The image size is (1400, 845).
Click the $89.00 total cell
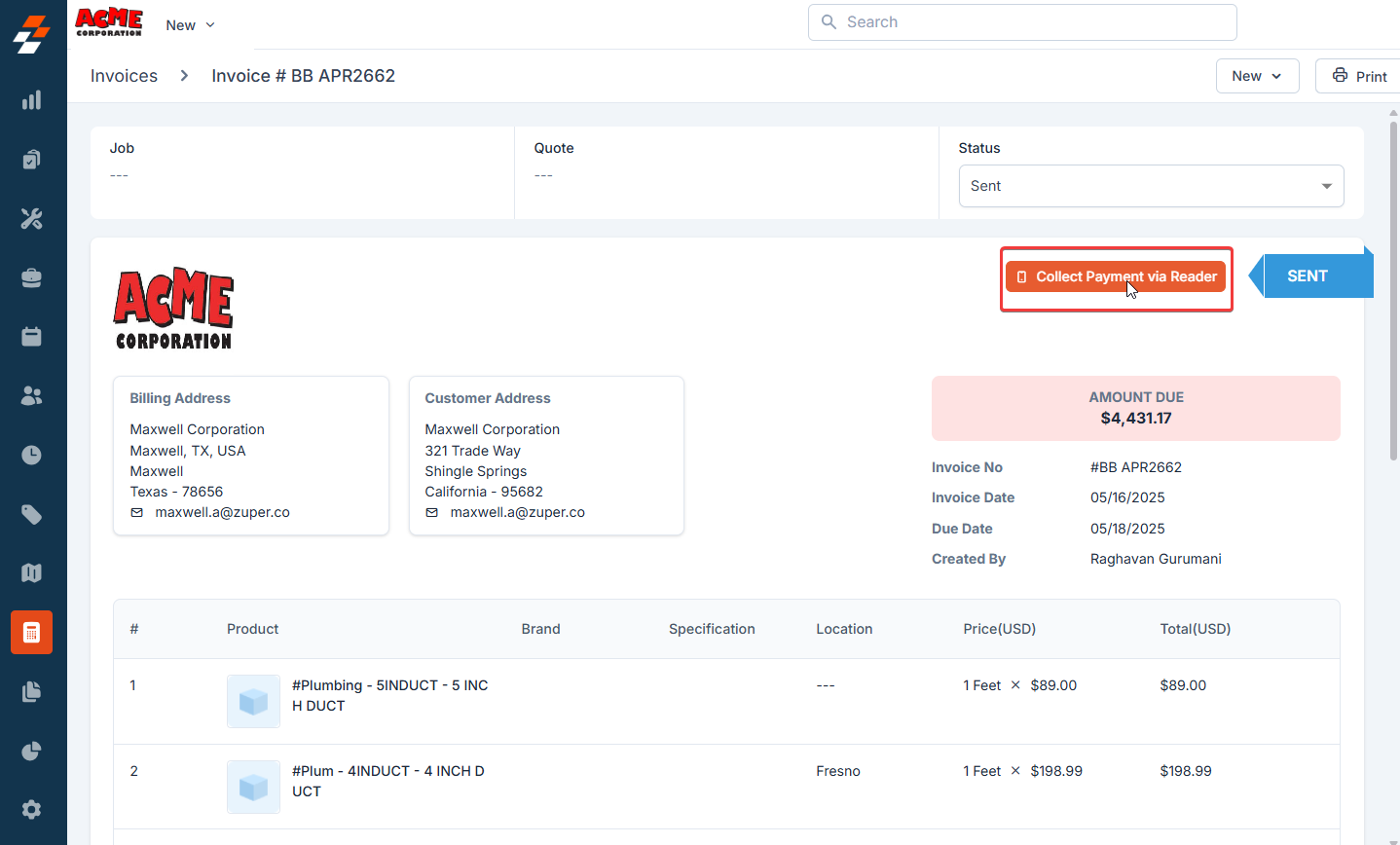[x=1183, y=685]
